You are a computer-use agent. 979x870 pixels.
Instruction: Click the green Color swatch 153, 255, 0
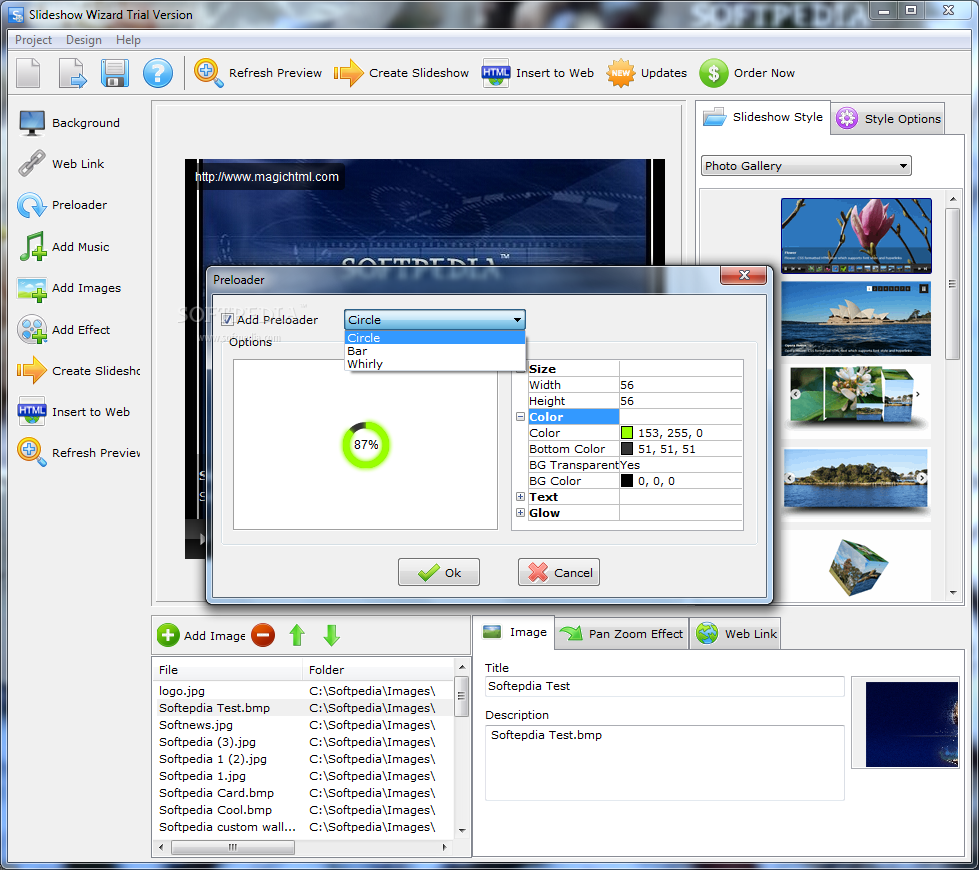click(x=627, y=433)
